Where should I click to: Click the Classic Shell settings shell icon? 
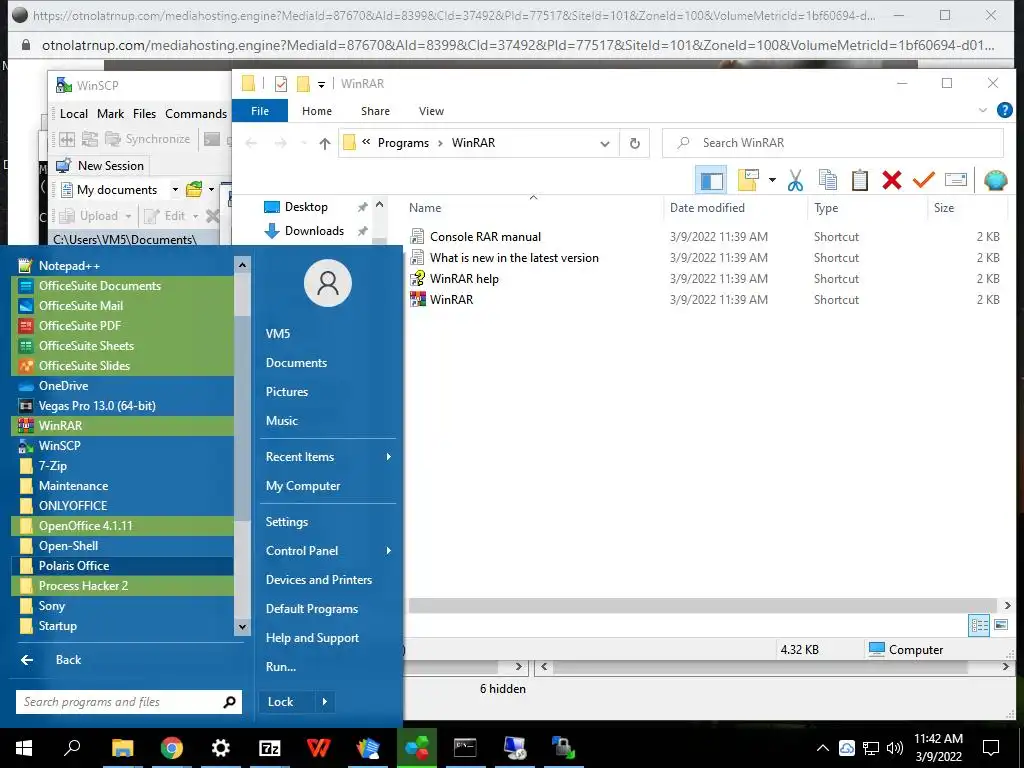[x=995, y=180]
